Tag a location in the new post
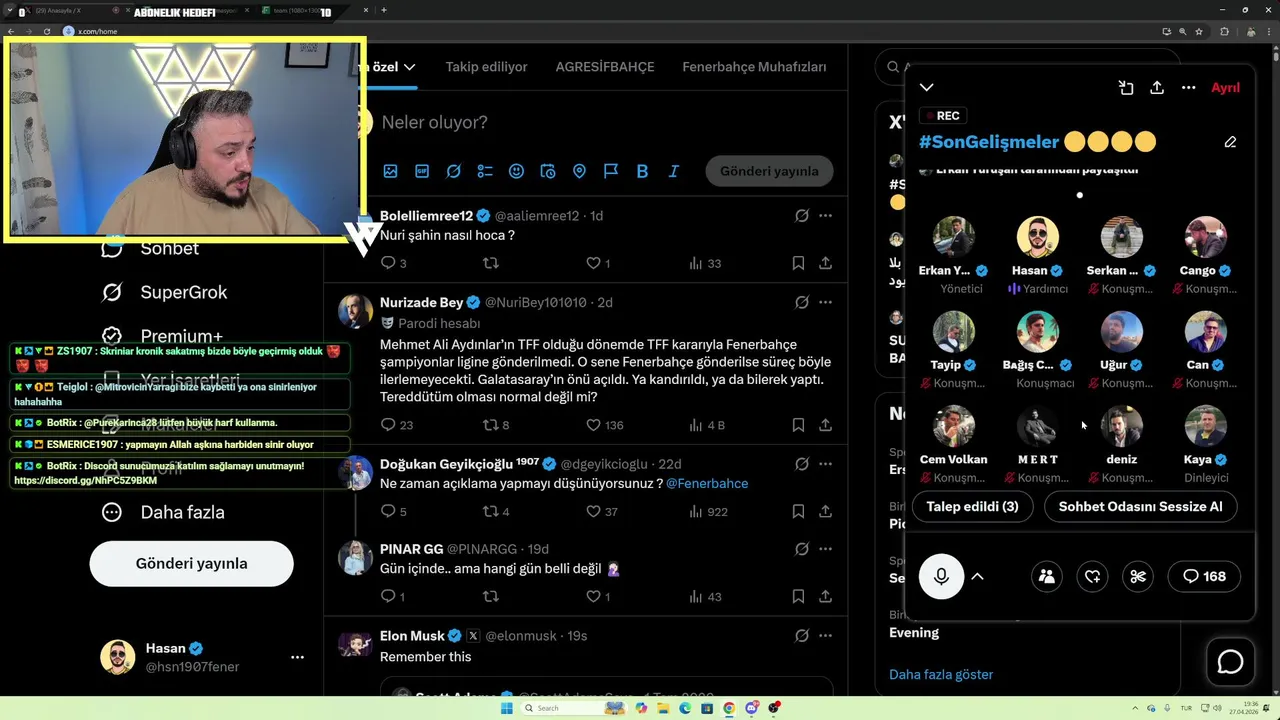1280x720 pixels. [579, 171]
